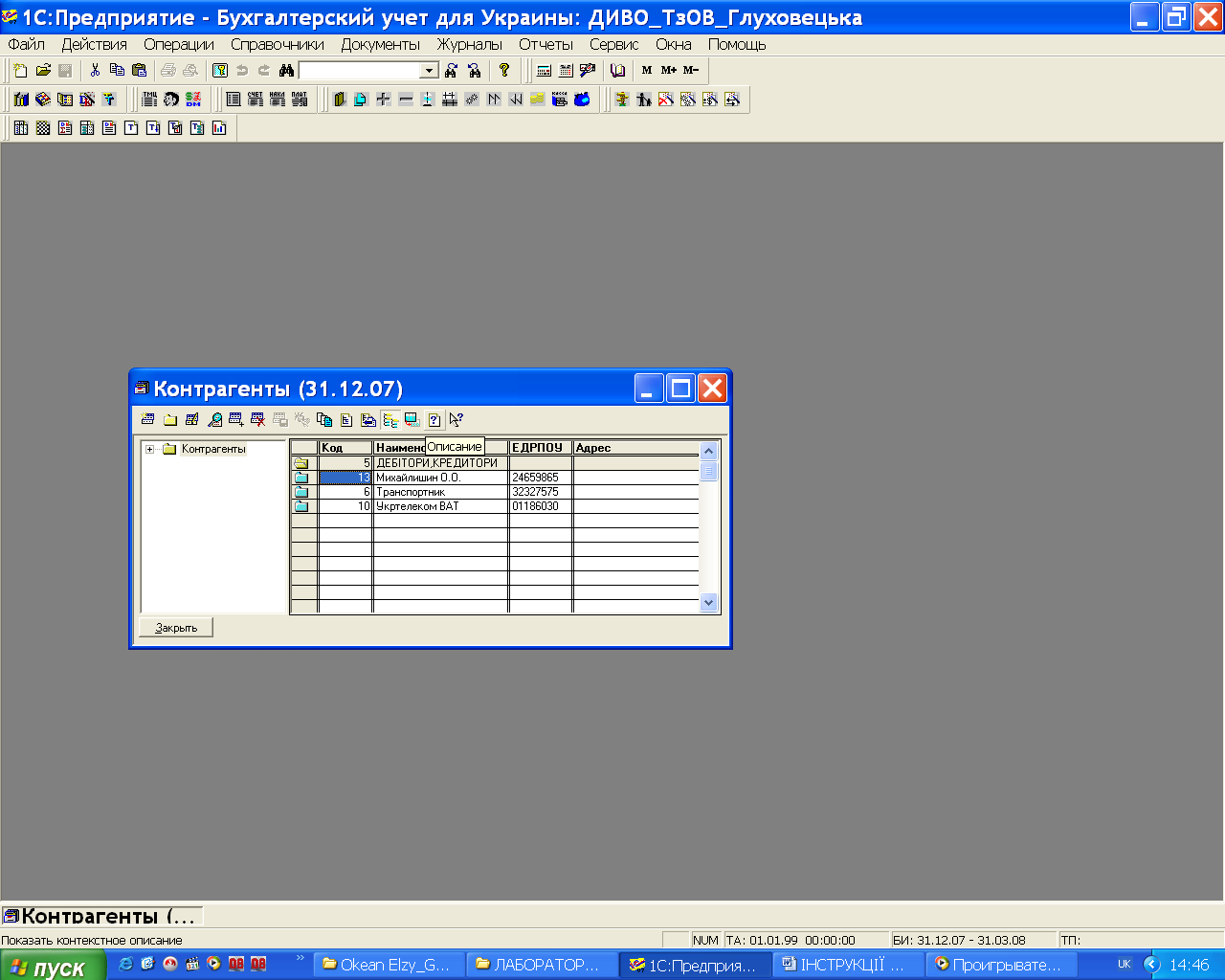Select the Михайлишин О.О. row
The width and height of the screenshot is (1225, 980).
click(x=495, y=478)
